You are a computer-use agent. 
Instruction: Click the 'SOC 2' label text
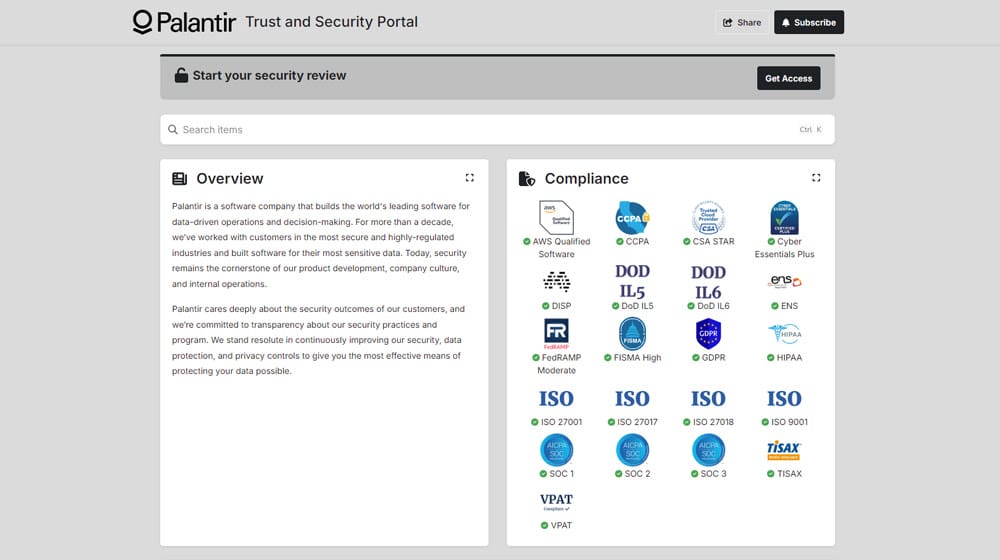click(x=637, y=473)
